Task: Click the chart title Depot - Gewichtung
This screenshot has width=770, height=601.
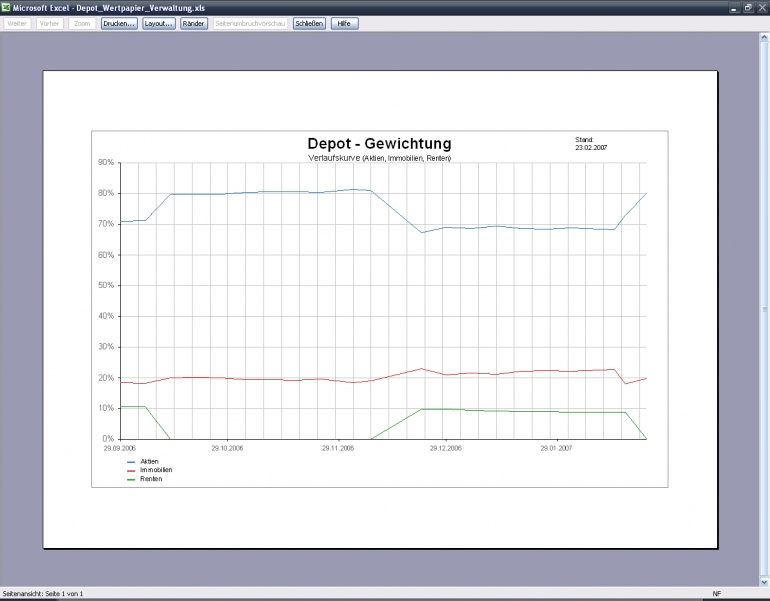Action: point(379,145)
